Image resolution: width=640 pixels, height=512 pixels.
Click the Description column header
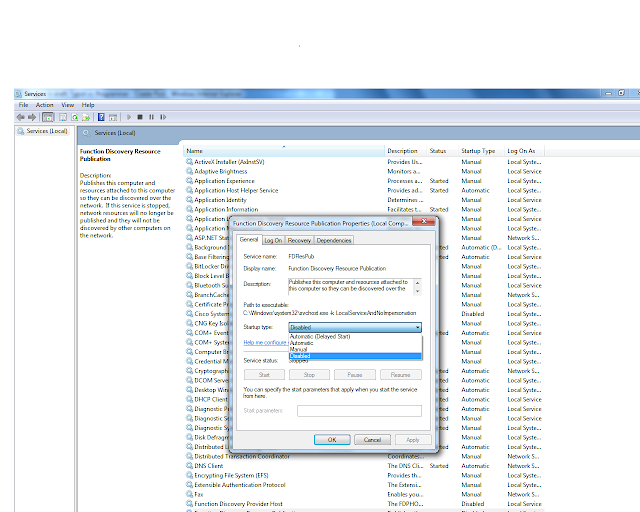[x=405, y=151]
